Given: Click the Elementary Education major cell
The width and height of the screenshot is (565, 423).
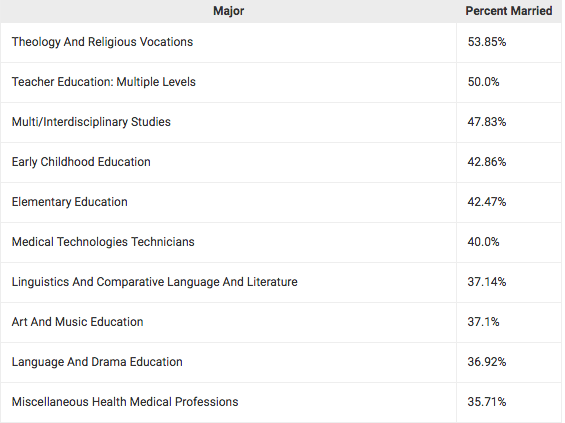Looking at the screenshot, I should coord(228,202).
